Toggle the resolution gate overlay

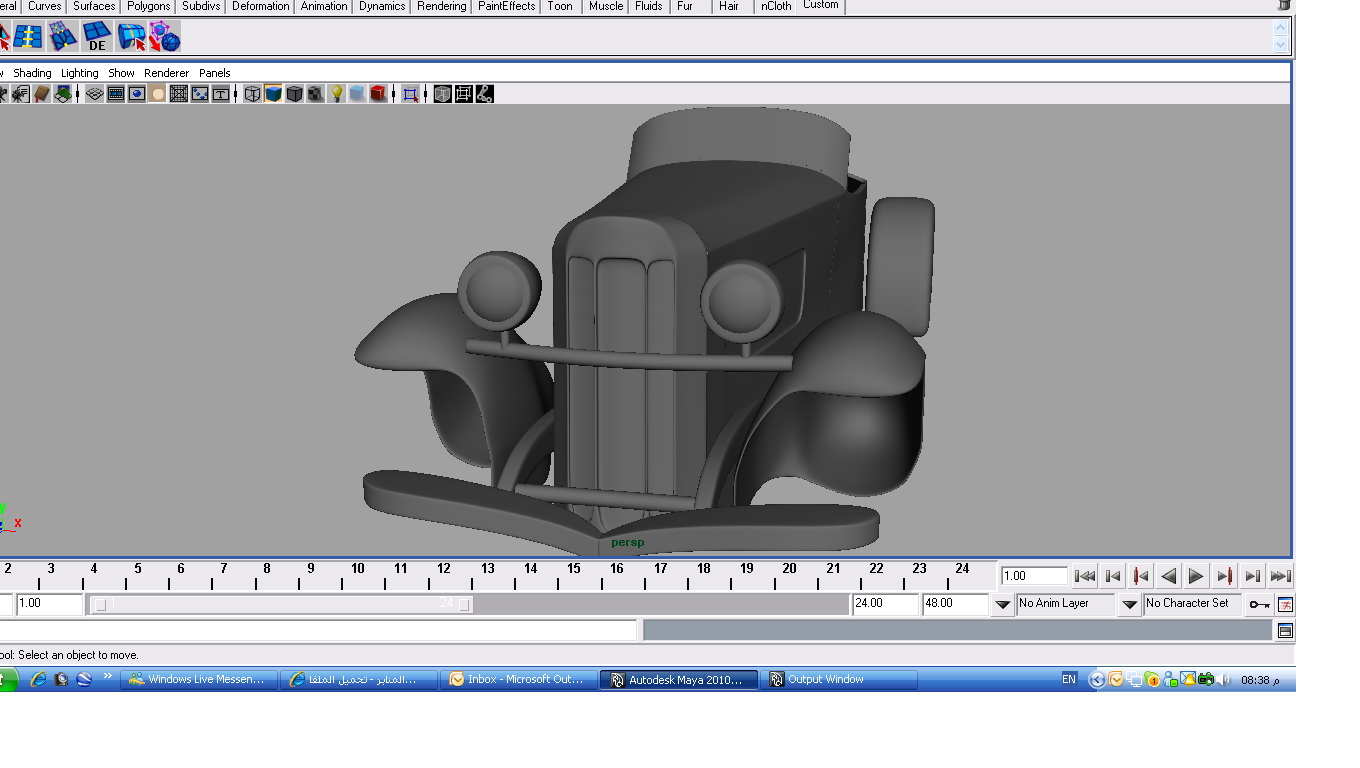pos(137,94)
